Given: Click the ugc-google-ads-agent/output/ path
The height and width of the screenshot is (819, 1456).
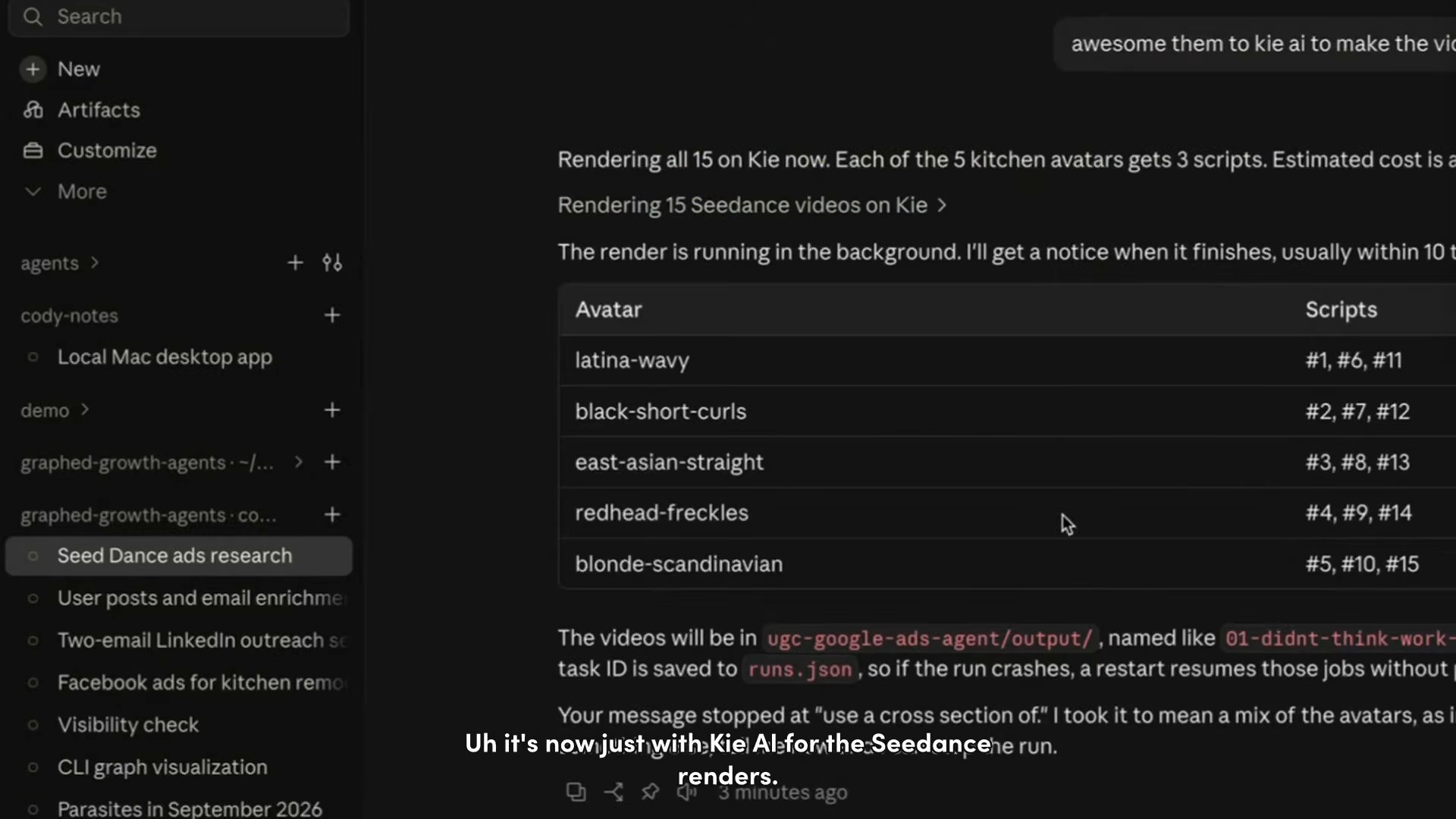Looking at the screenshot, I should pyautogui.click(x=930, y=639).
